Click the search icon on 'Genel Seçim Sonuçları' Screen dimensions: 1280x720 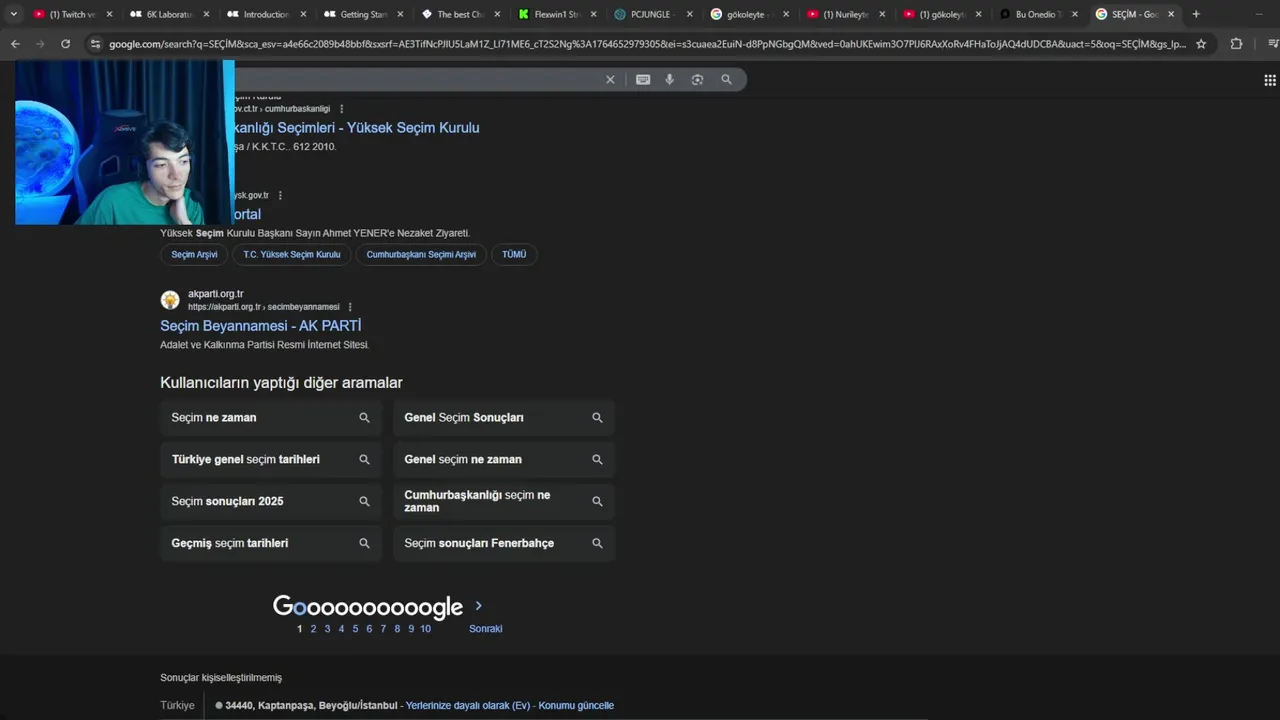pyautogui.click(x=597, y=418)
